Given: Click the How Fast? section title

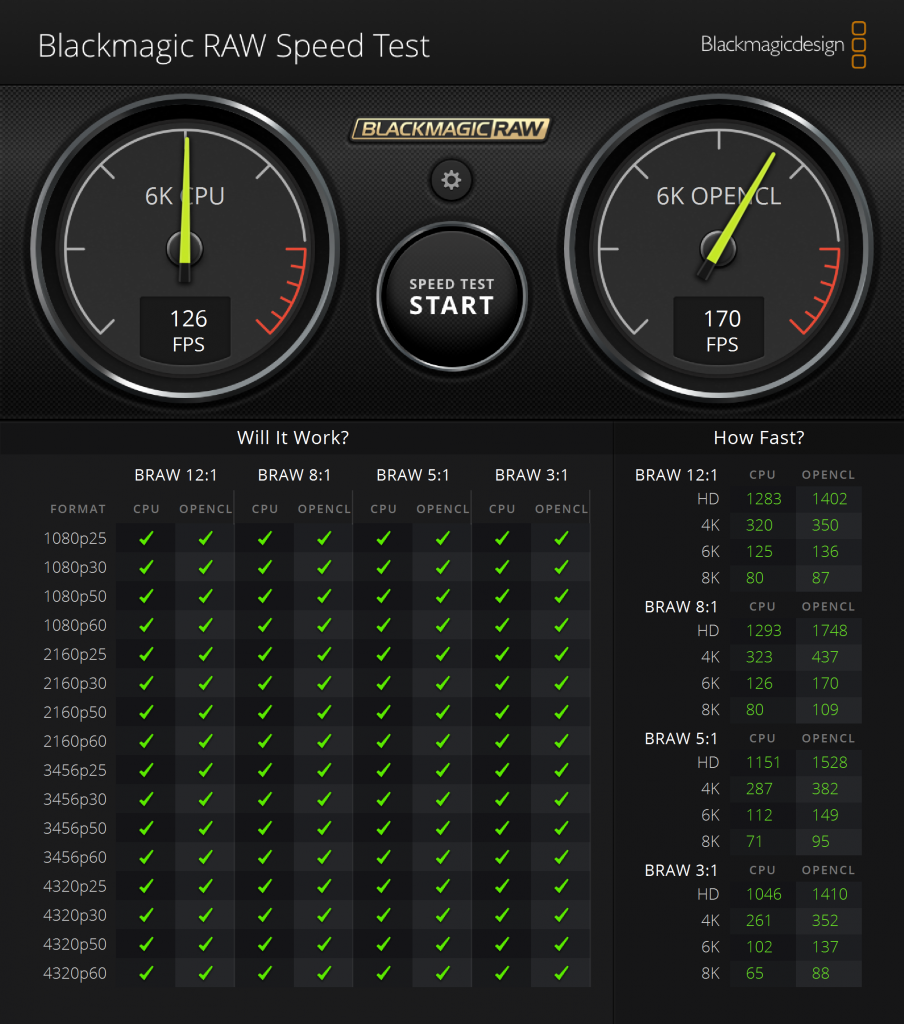Looking at the screenshot, I should tap(758, 437).
